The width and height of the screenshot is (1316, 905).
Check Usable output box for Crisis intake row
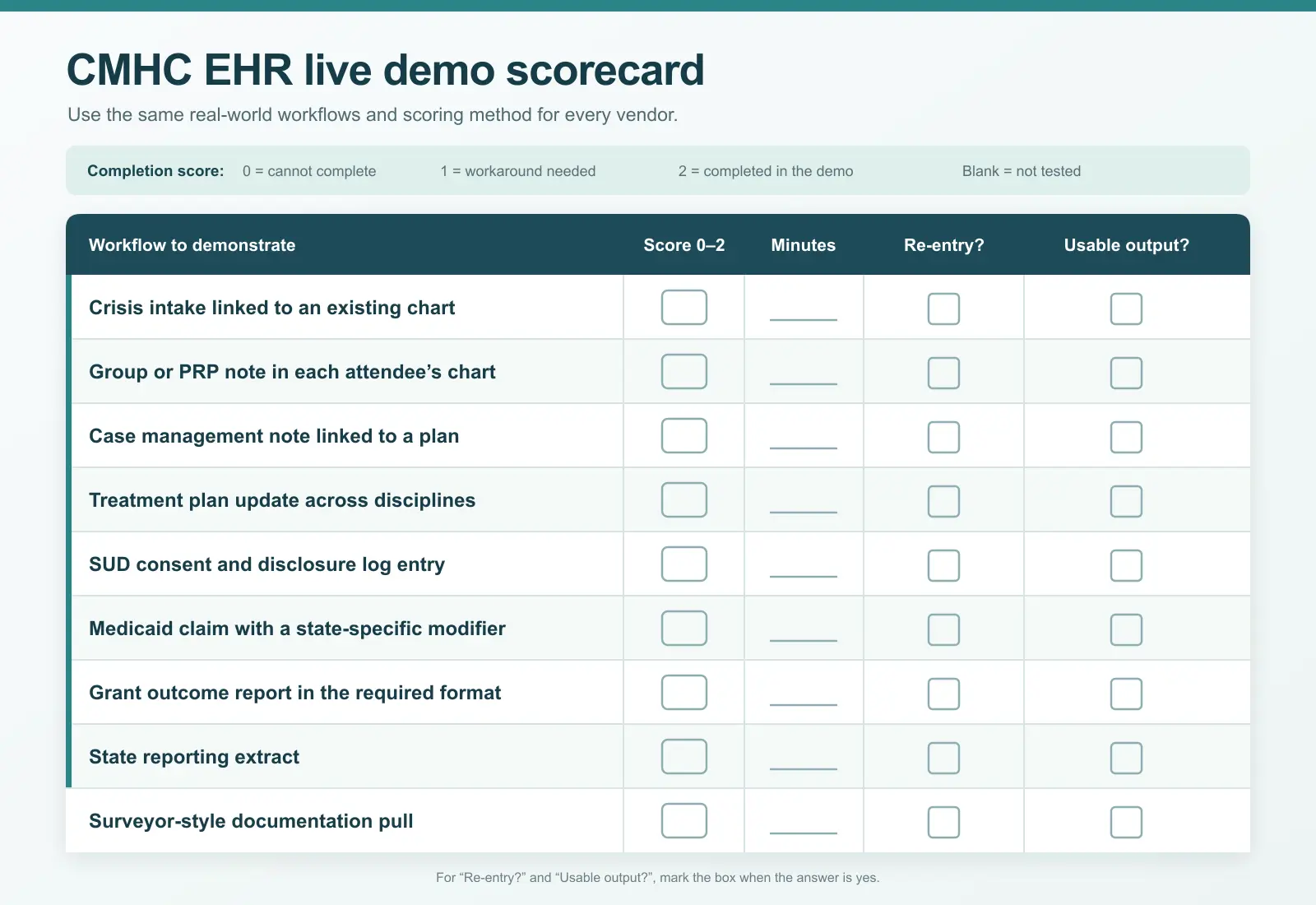1126,309
